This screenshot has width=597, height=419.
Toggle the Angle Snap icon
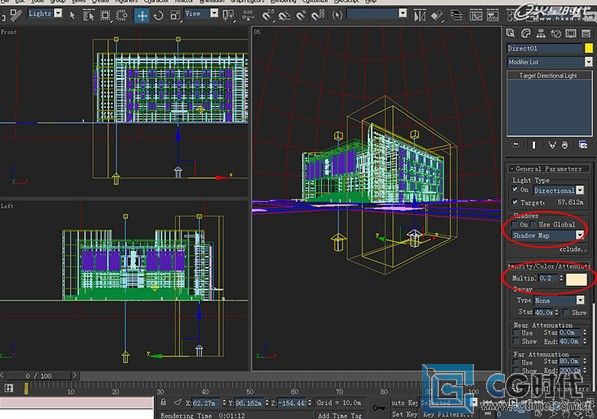(x=284, y=16)
